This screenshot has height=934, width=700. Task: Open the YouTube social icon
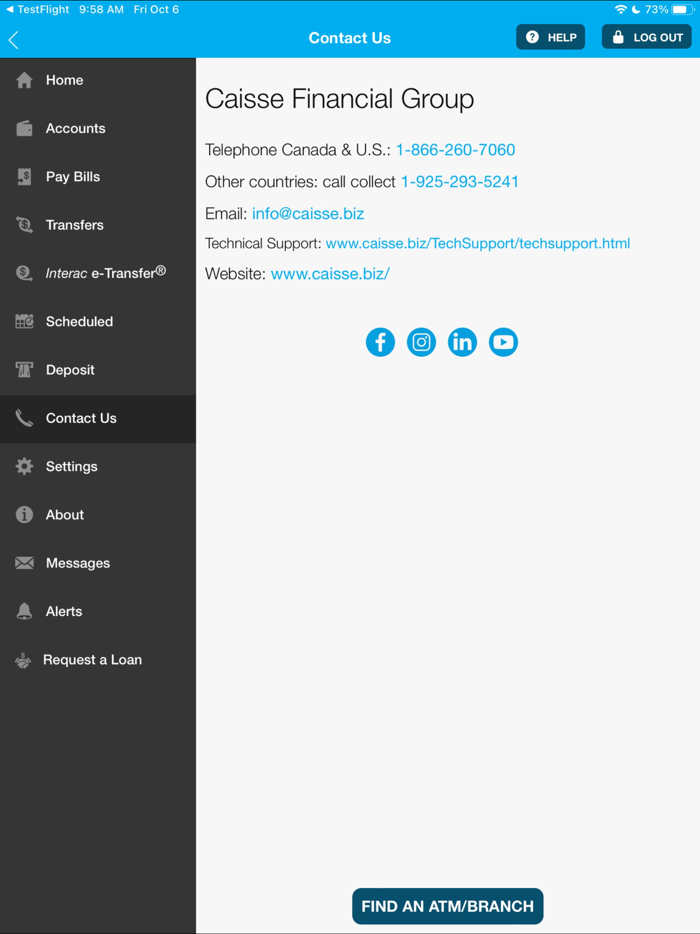coord(503,343)
